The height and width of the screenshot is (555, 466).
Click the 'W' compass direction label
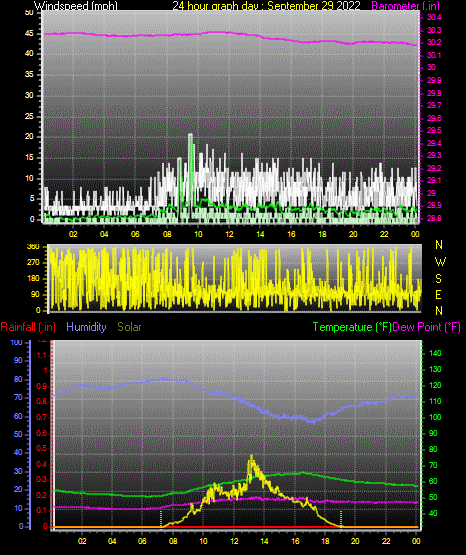pyautogui.click(x=440, y=262)
